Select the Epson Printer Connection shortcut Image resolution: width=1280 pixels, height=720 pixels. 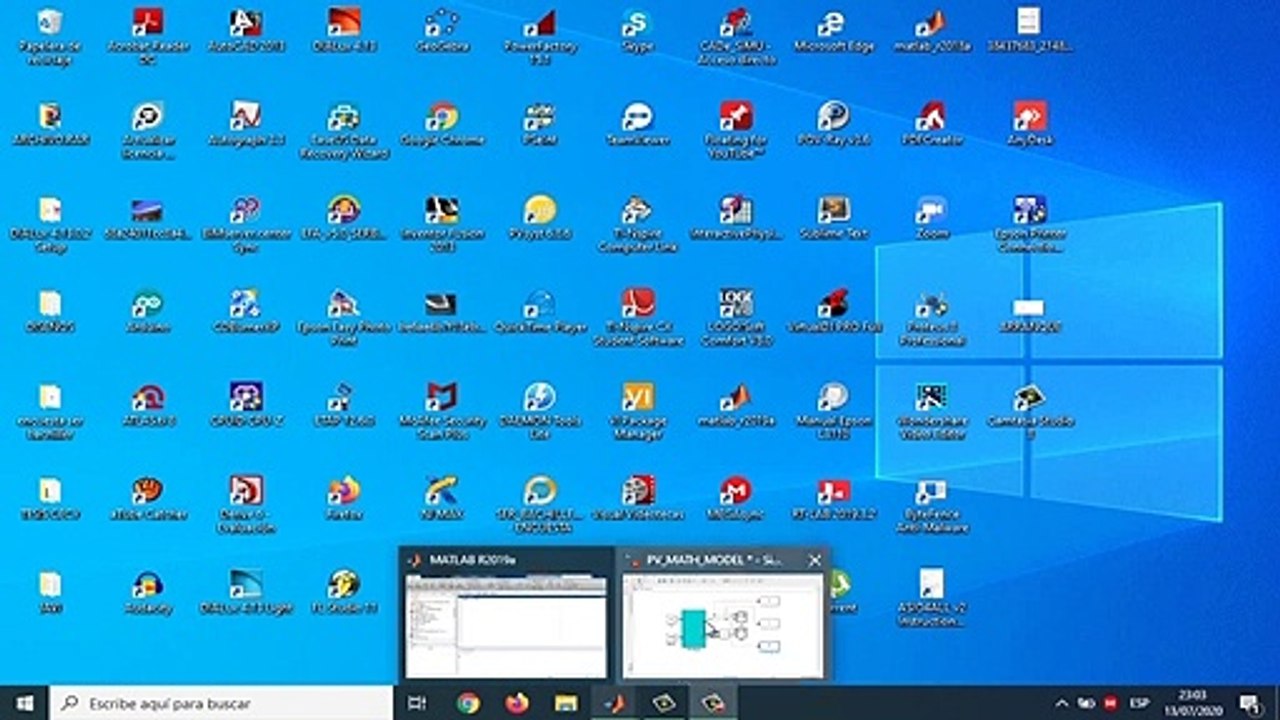1029,224
